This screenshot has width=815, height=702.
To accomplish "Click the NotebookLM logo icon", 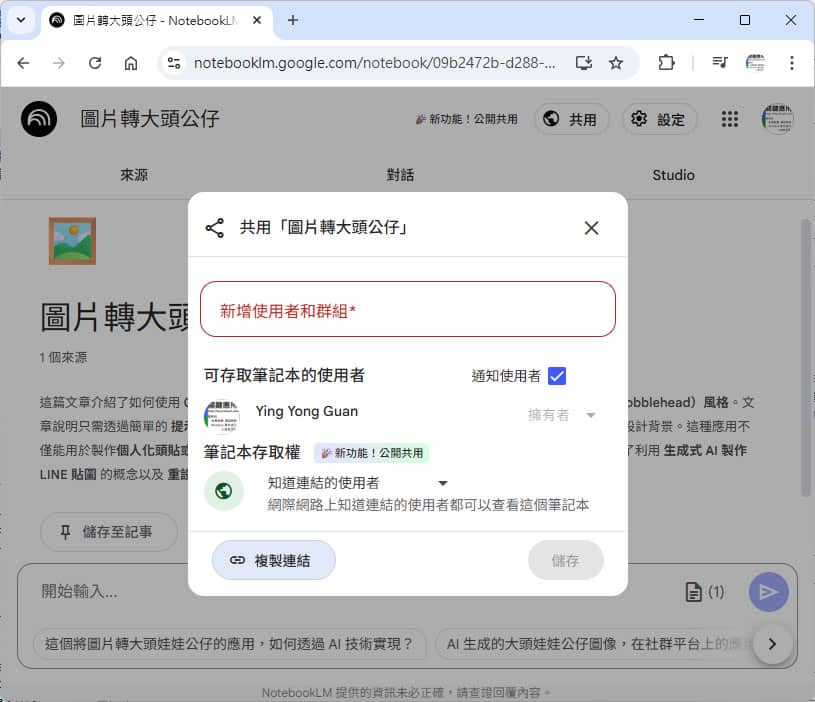I will click(x=39, y=119).
